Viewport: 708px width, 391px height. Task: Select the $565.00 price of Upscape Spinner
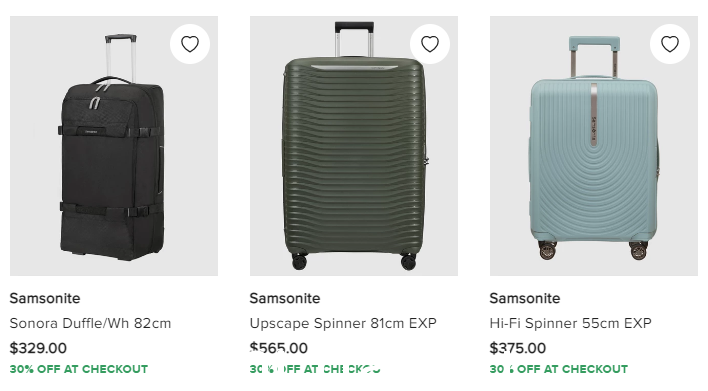coord(279,348)
